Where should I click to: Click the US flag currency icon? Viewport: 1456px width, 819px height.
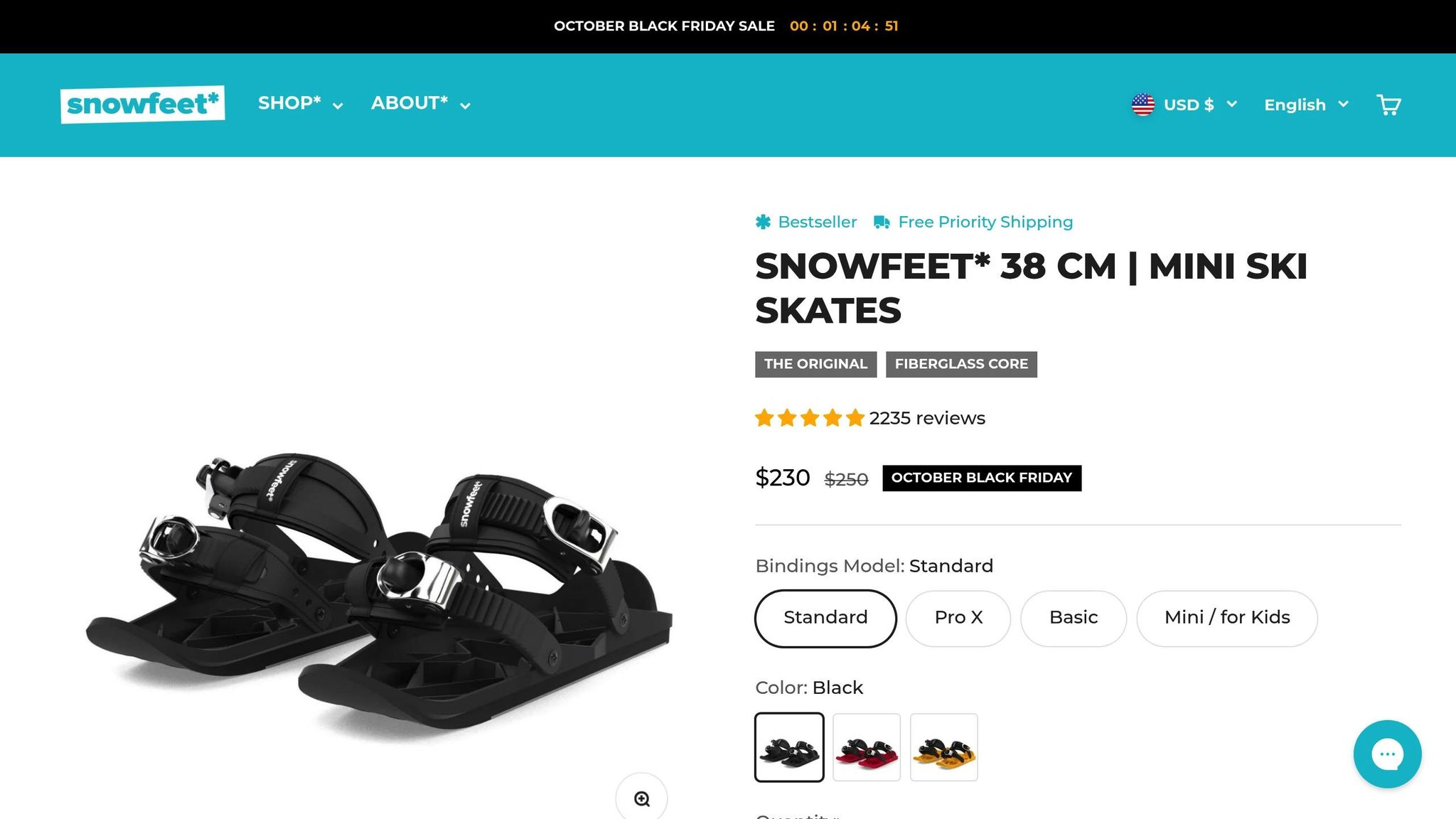click(x=1143, y=105)
